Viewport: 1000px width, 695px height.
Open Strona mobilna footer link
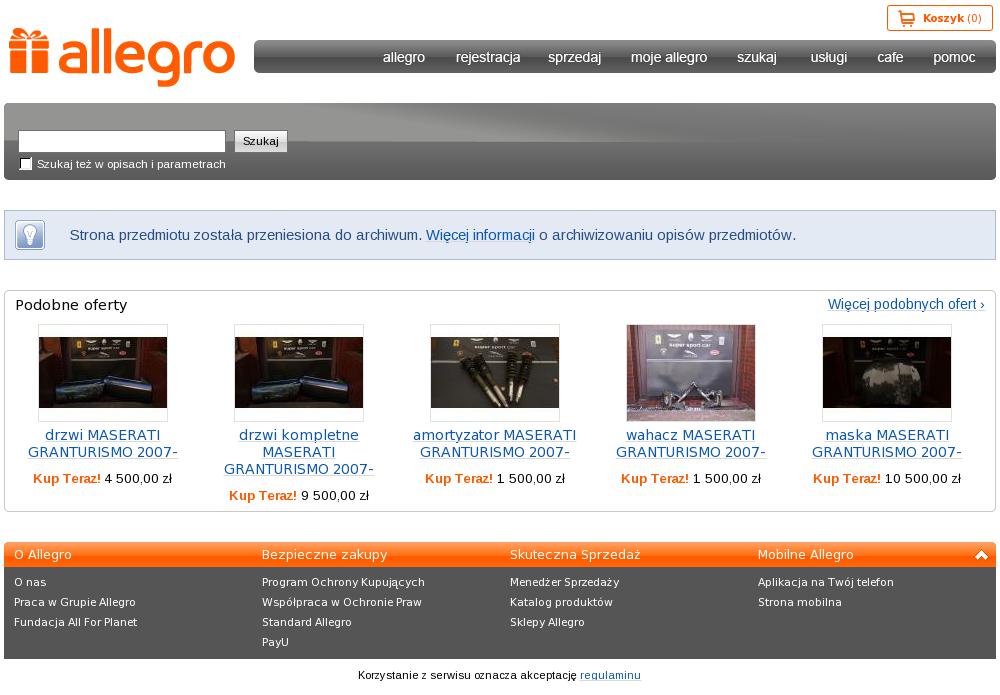pyautogui.click(x=800, y=602)
